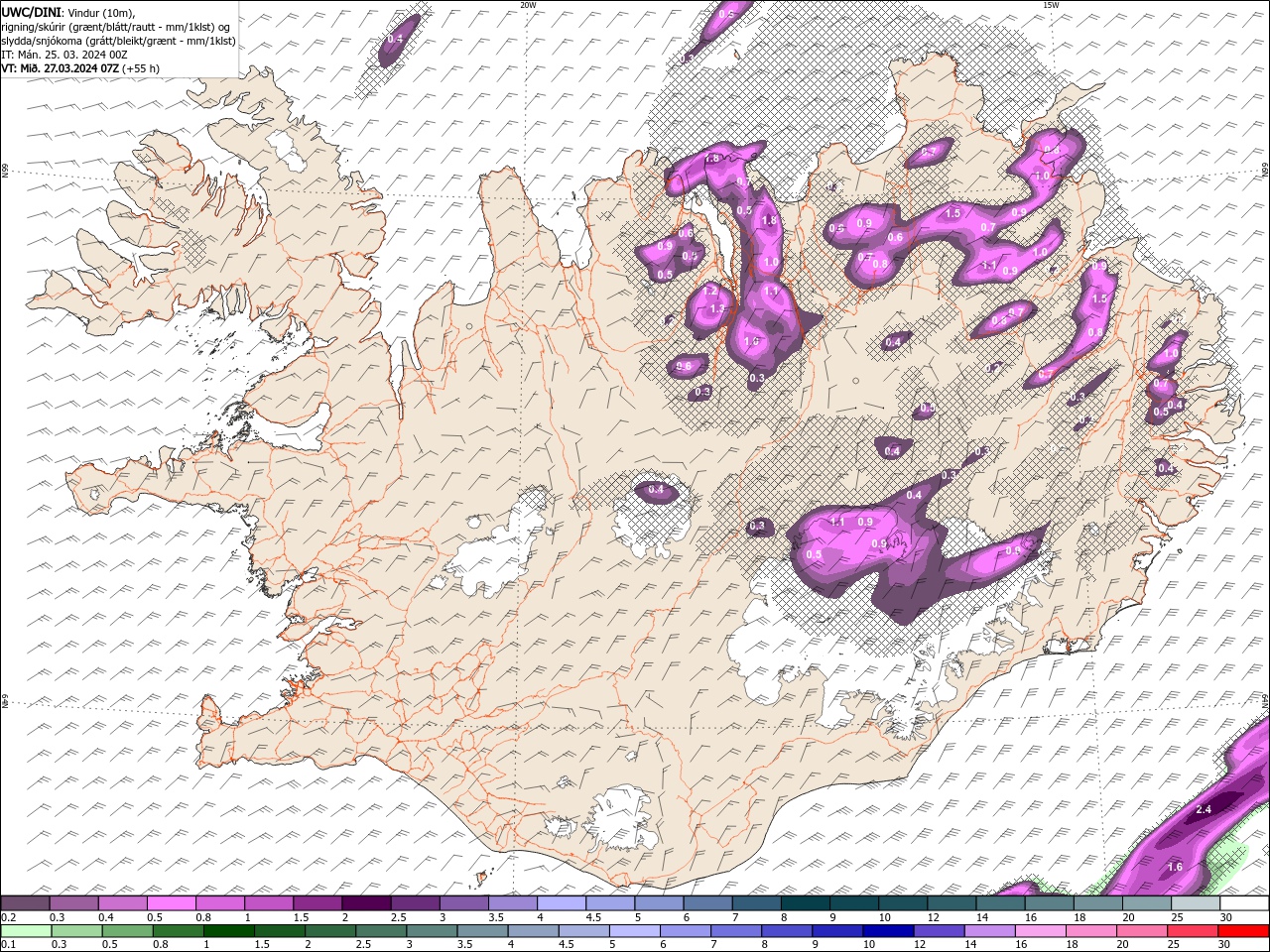The height and width of the screenshot is (952, 1270).
Task: Click the '15W' longitude label on the map edge
Action: (1051, 5)
